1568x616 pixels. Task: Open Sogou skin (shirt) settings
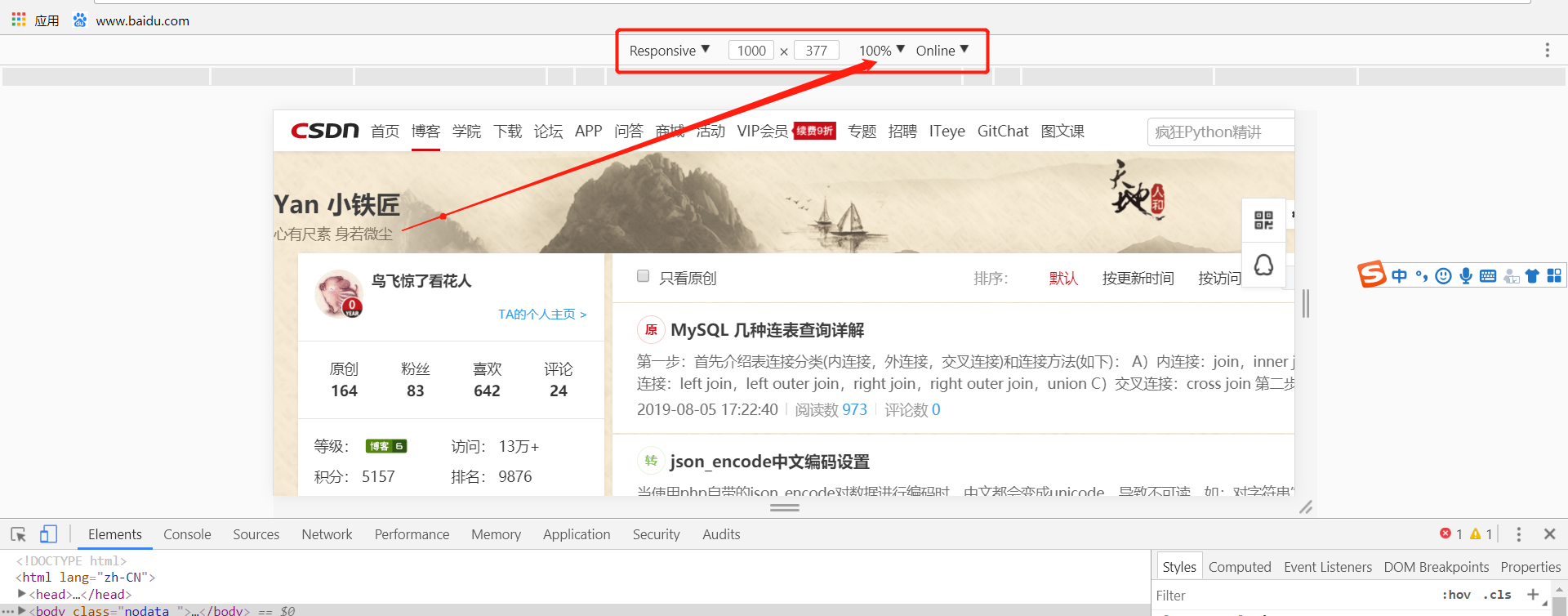pos(1532,276)
